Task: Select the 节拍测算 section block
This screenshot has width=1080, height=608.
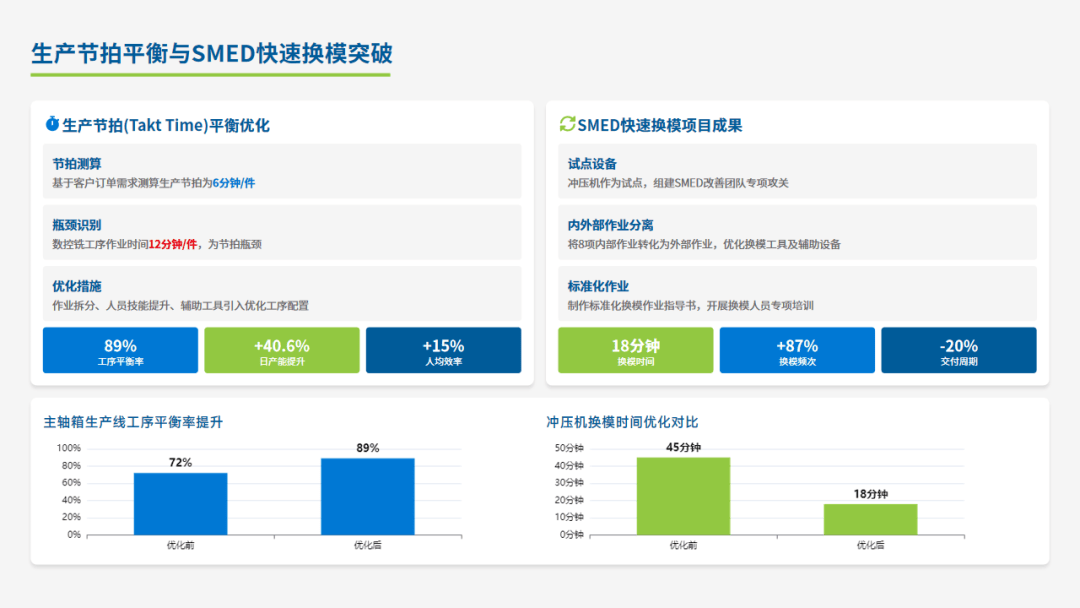Action: tap(281, 172)
